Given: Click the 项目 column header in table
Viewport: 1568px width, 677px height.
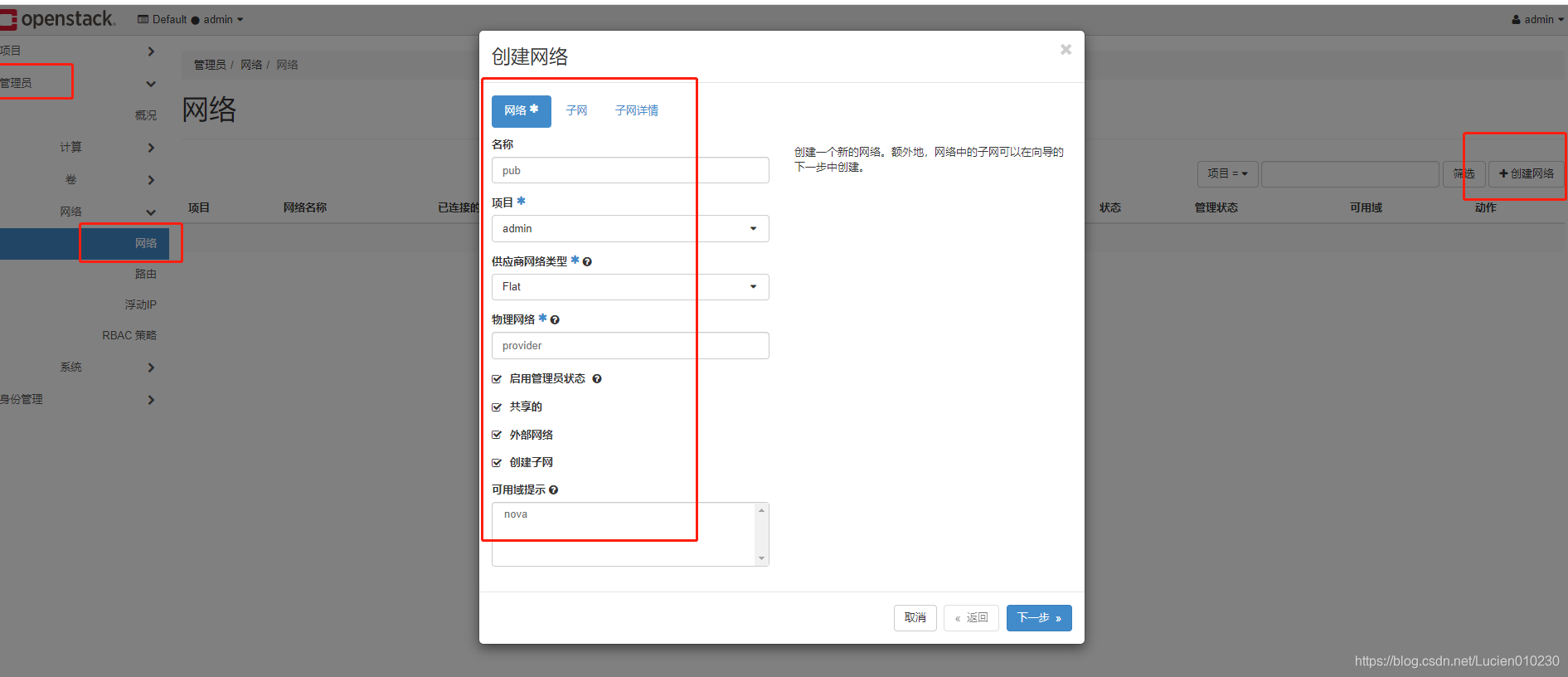Looking at the screenshot, I should (x=199, y=208).
